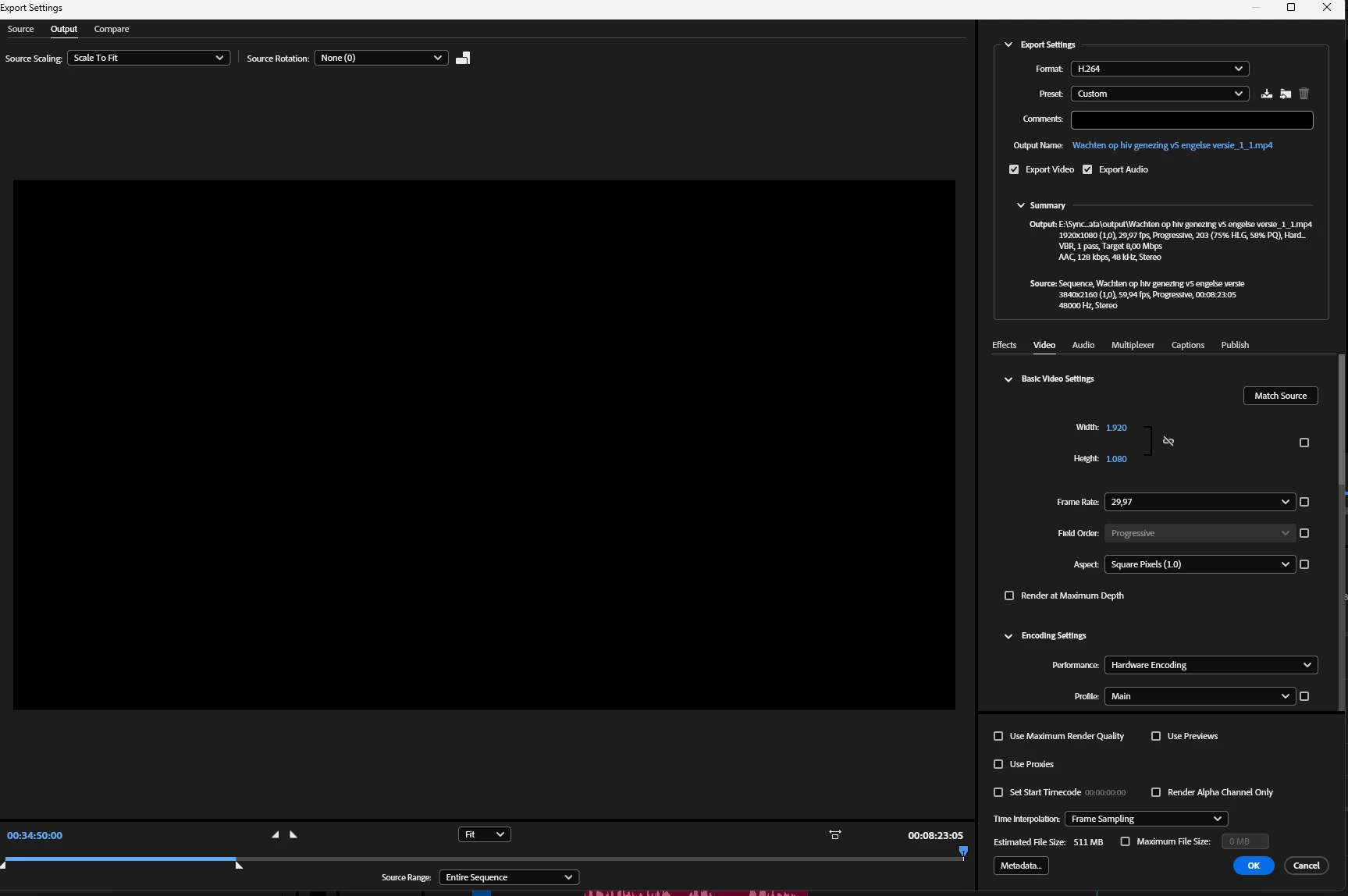
Task: Collapse the Summary section
Action: point(1020,205)
